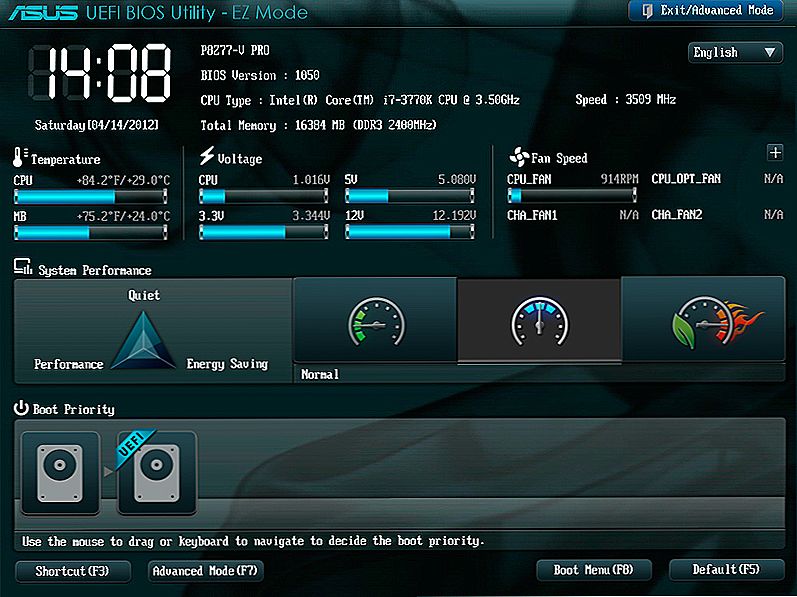Viewport: 797px width, 597px height.
Task: Click the CPU Type i7-3770K line
Action: [x=360, y=100]
